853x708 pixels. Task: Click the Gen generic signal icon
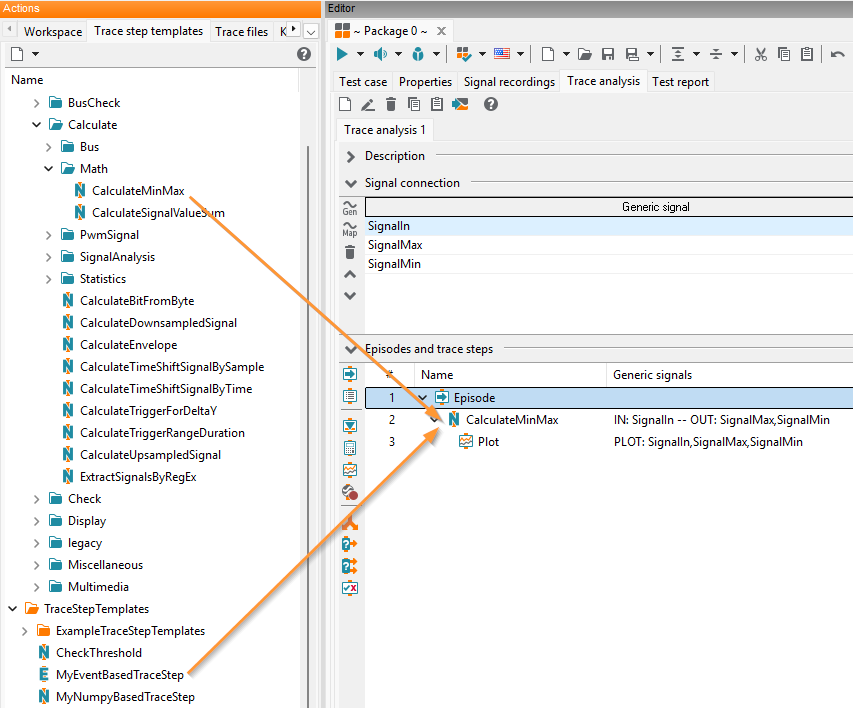pos(350,207)
